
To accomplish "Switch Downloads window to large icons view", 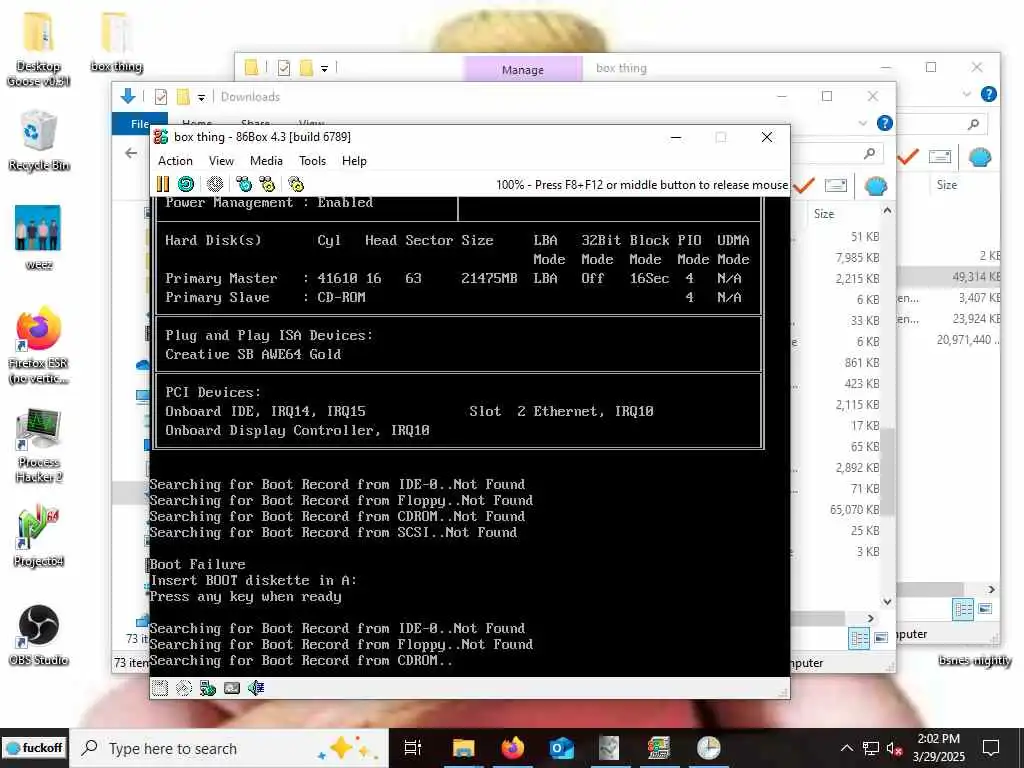I will [x=881, y=638].
